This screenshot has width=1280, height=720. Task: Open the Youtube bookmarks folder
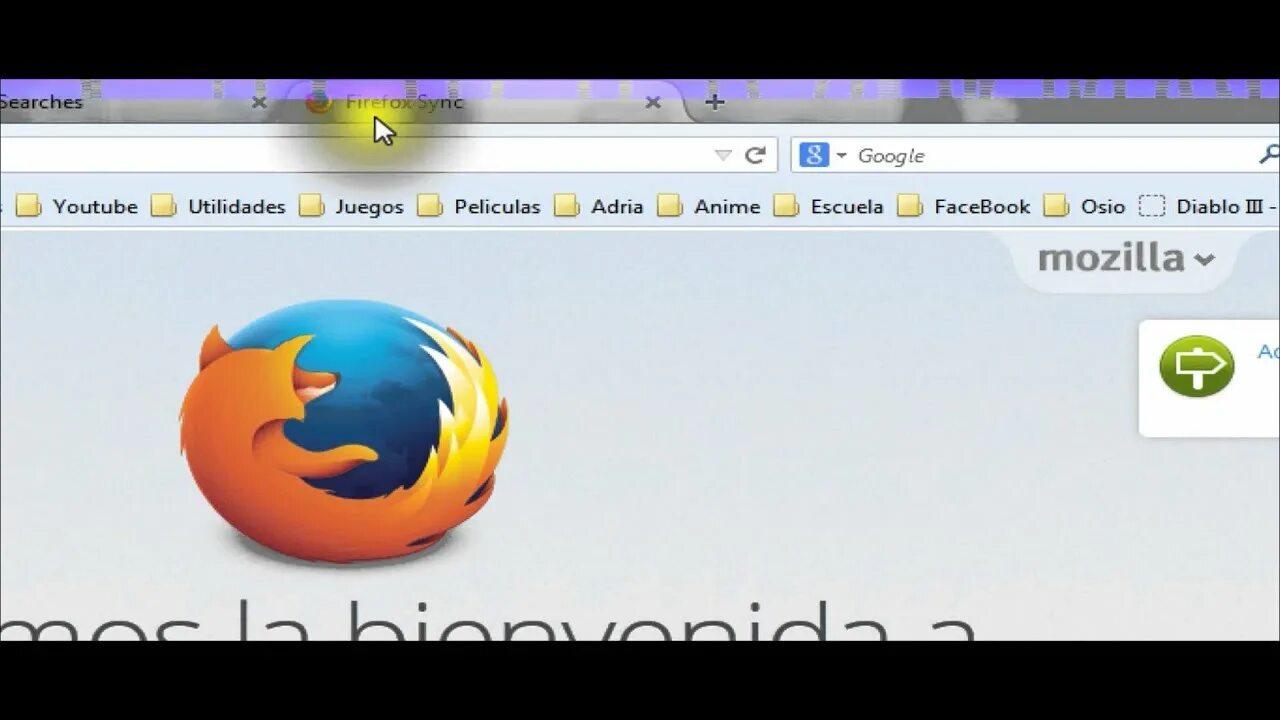77,206
